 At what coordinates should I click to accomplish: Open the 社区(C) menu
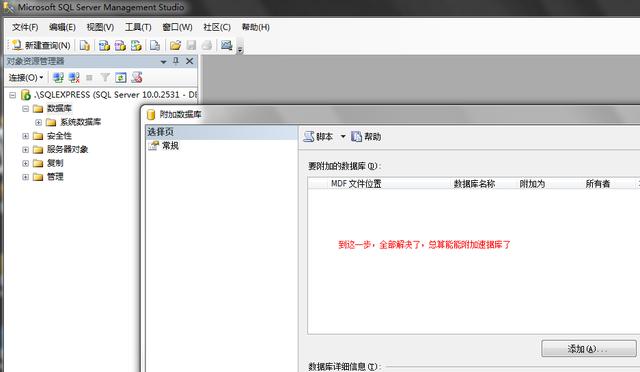tap(217, 27)
